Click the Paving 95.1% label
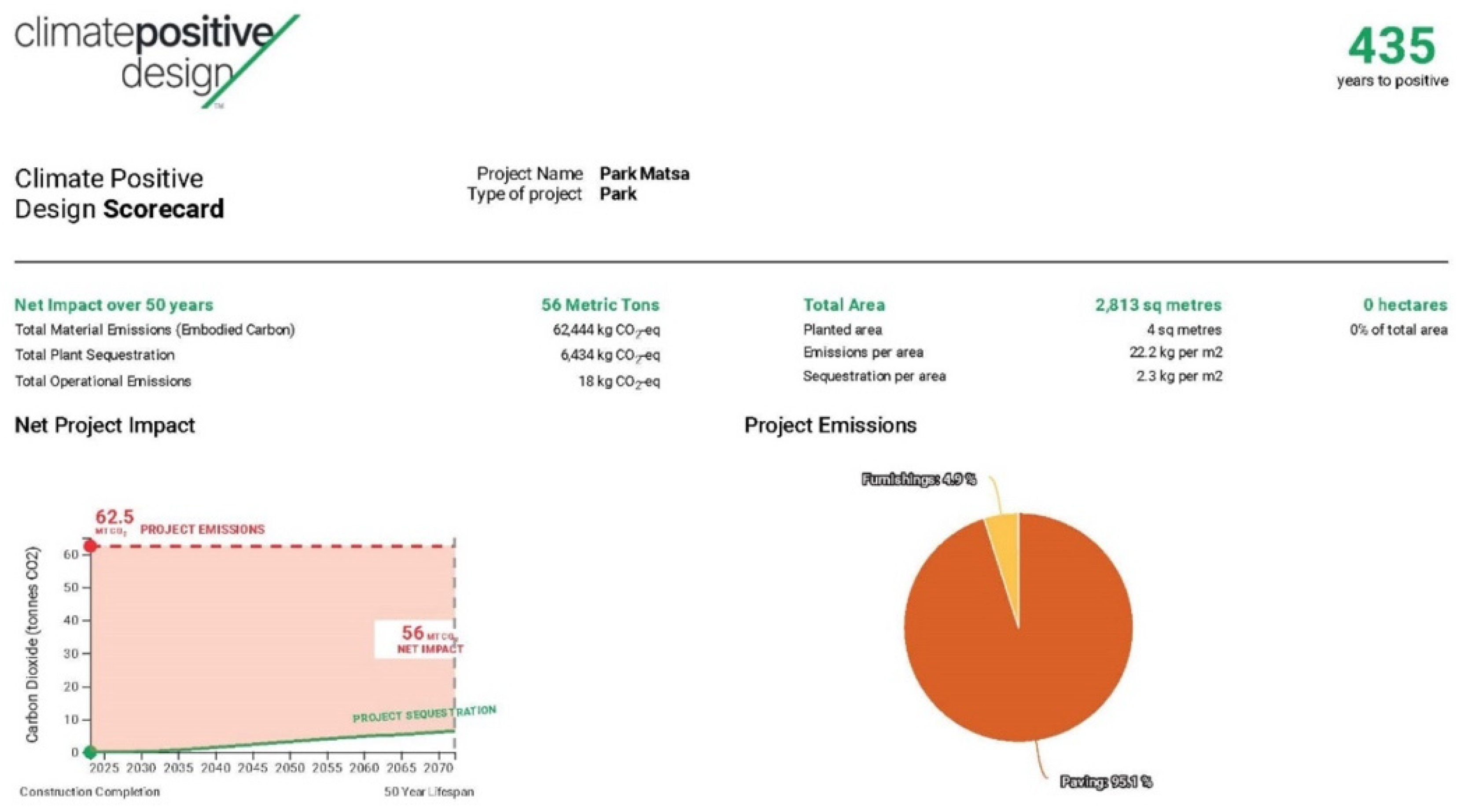 pos(1106,782)
